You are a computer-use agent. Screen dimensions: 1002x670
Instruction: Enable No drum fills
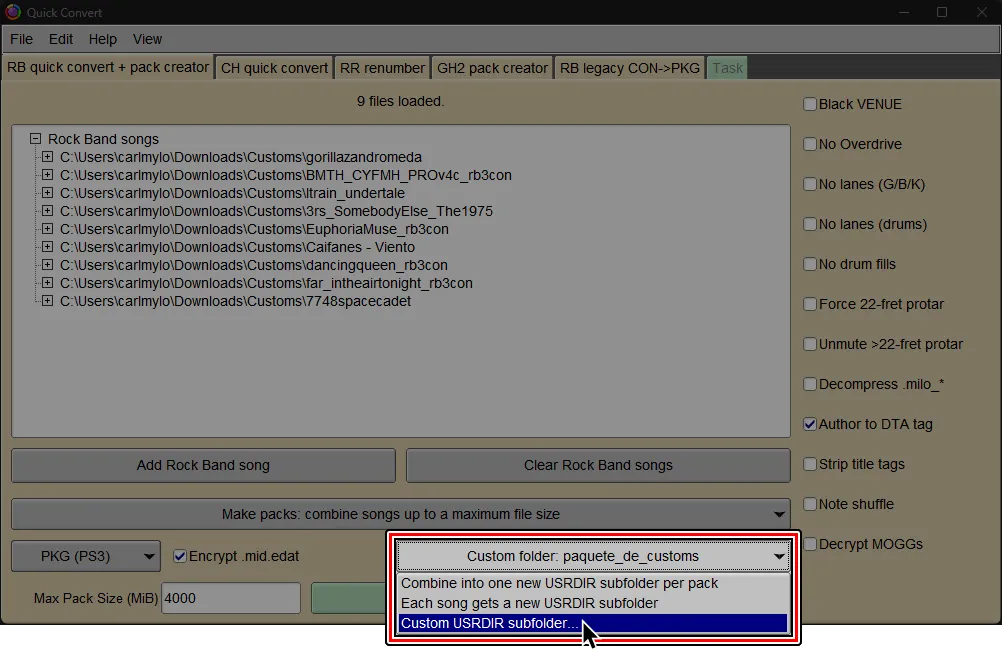click(809, 264)
